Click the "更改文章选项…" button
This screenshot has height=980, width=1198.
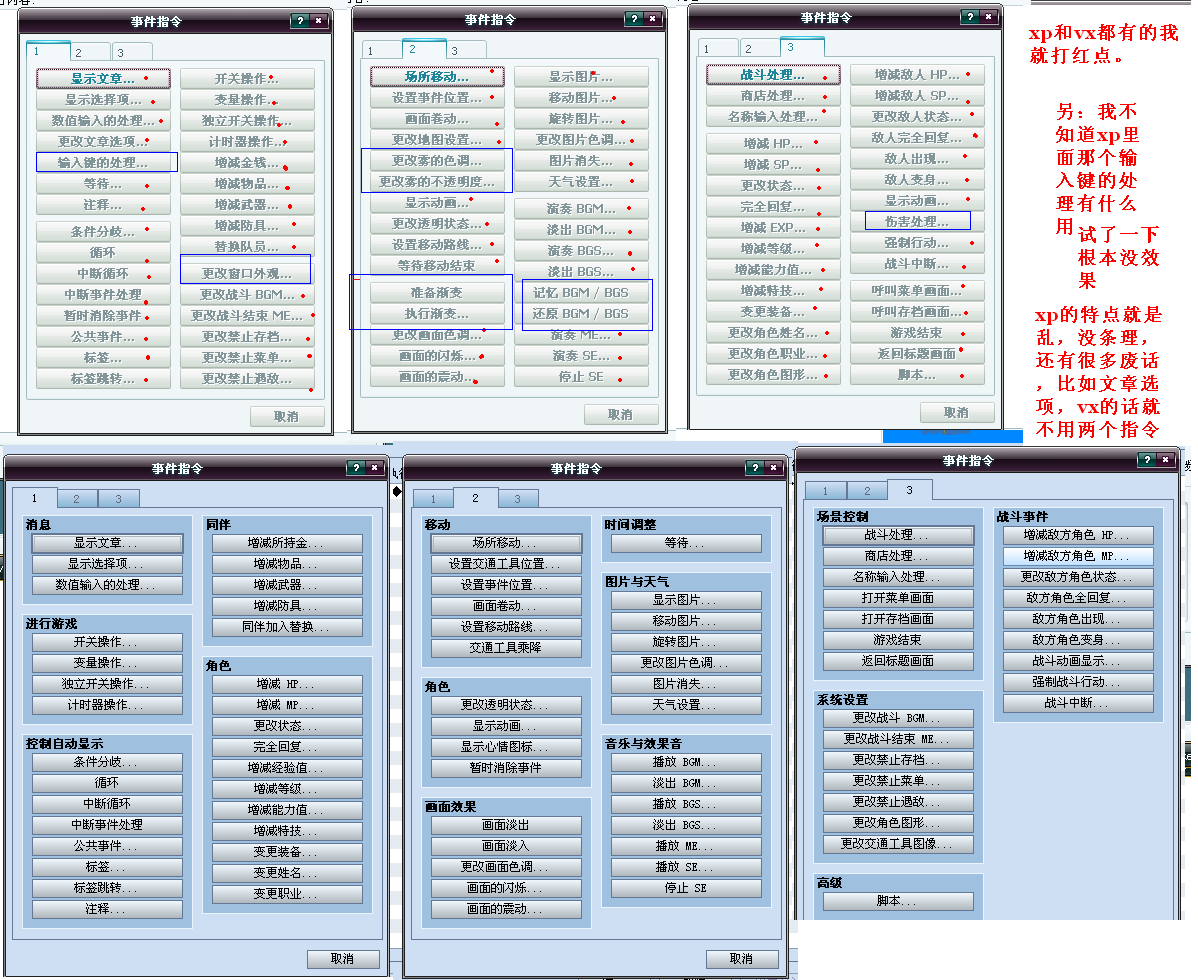click(103, 141)
